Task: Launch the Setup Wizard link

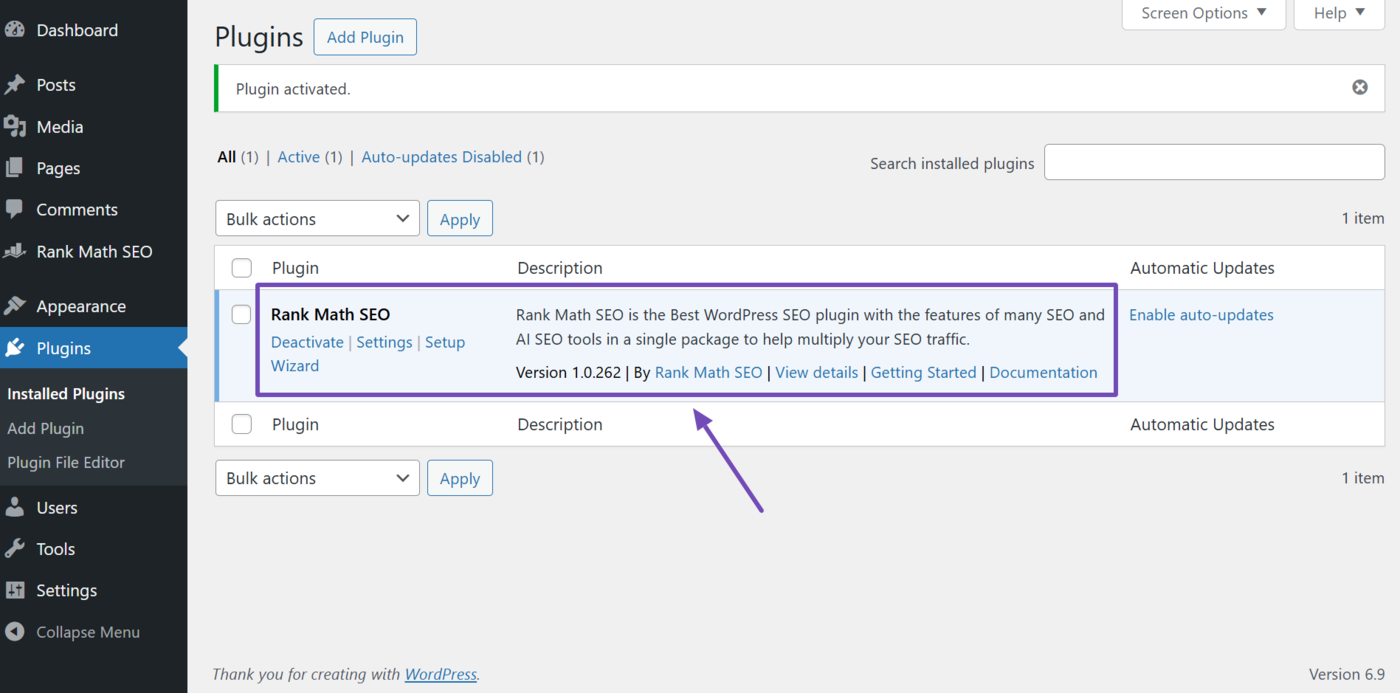Action: [x=368, y=354]
